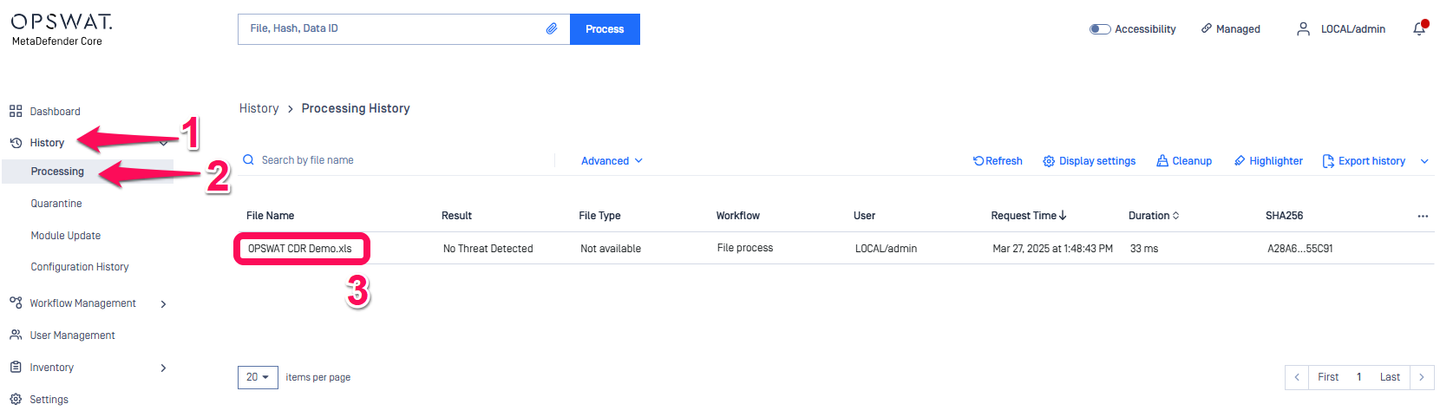
Task: Click the Workflow column header
Action: [738, 215]
